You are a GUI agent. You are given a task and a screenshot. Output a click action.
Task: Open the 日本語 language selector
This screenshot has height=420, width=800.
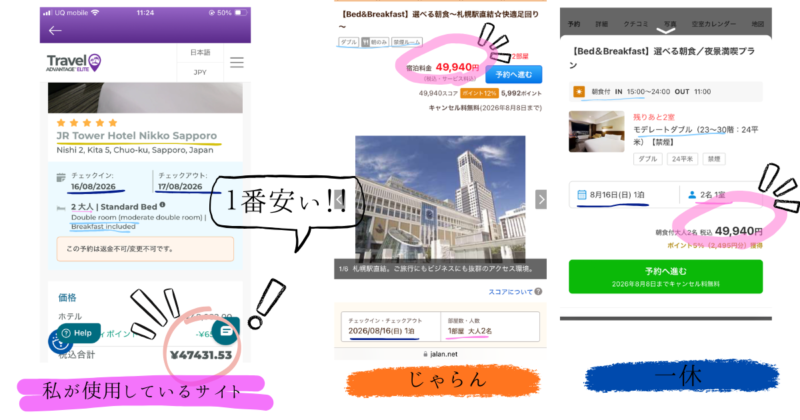tap(200, 53)
